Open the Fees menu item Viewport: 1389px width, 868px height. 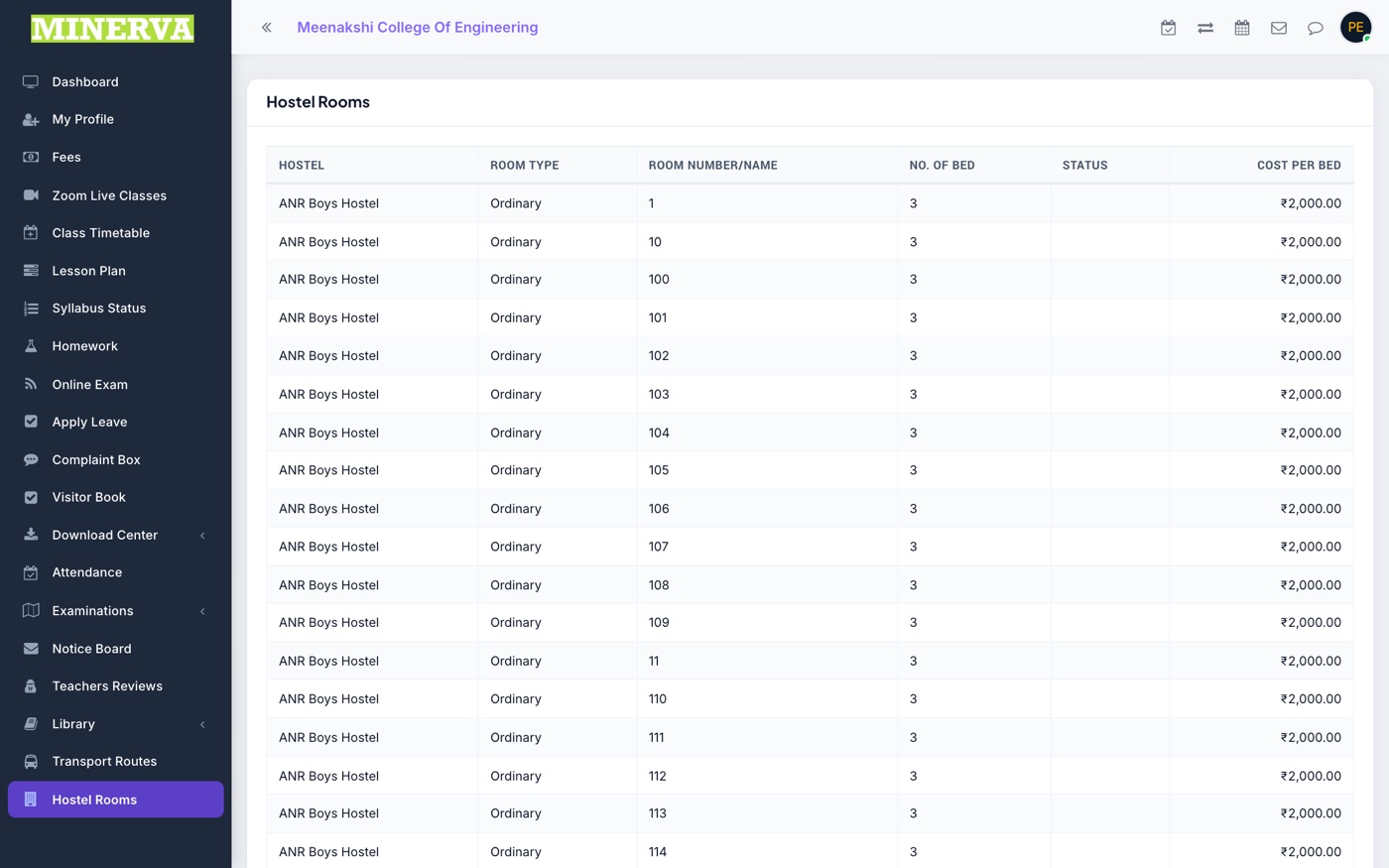pos(115,157)
